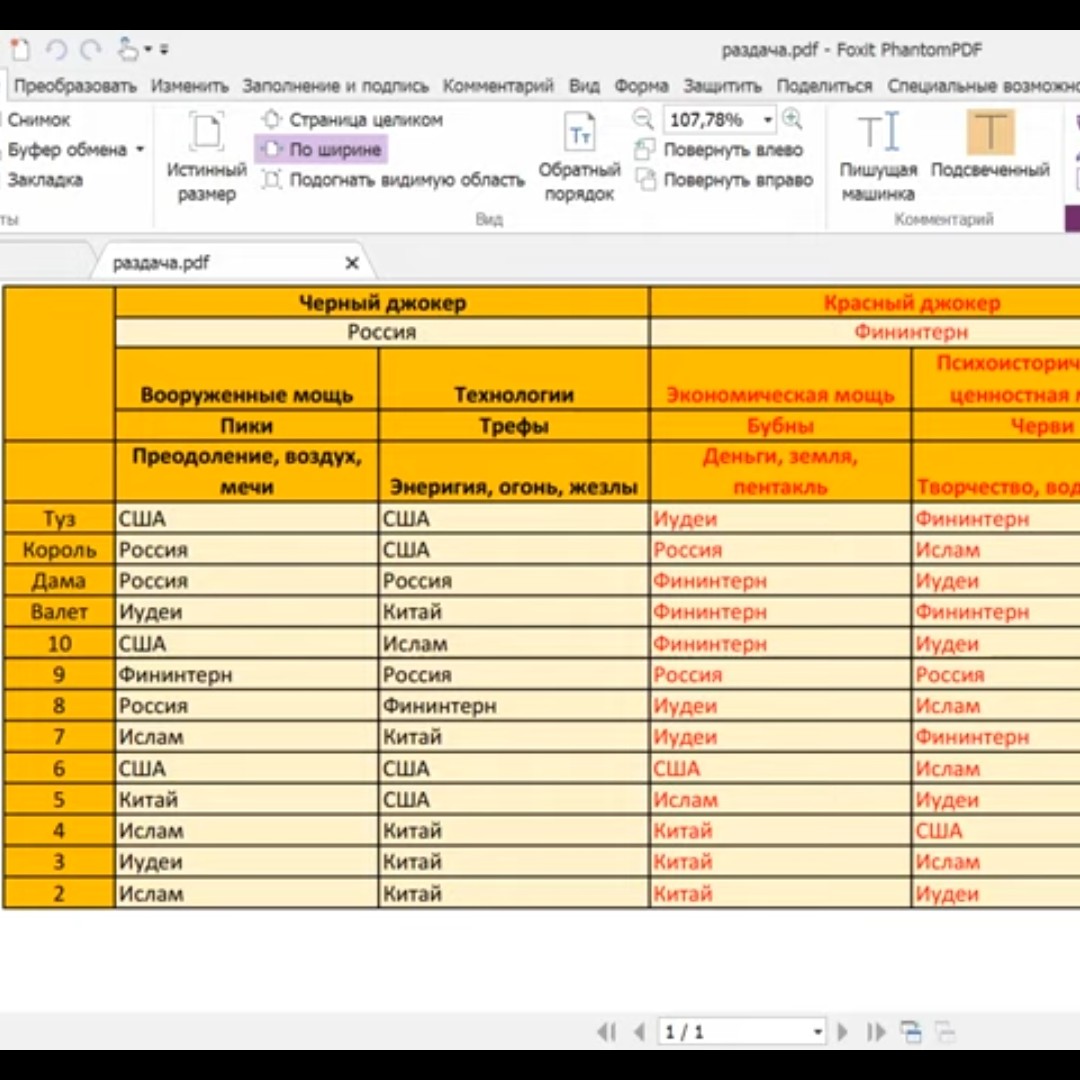Image resolution: width=1080 pixels, height=1080 pixels.
Task: Click the previous view icon in status bar
Action: tap(911, 1032)
